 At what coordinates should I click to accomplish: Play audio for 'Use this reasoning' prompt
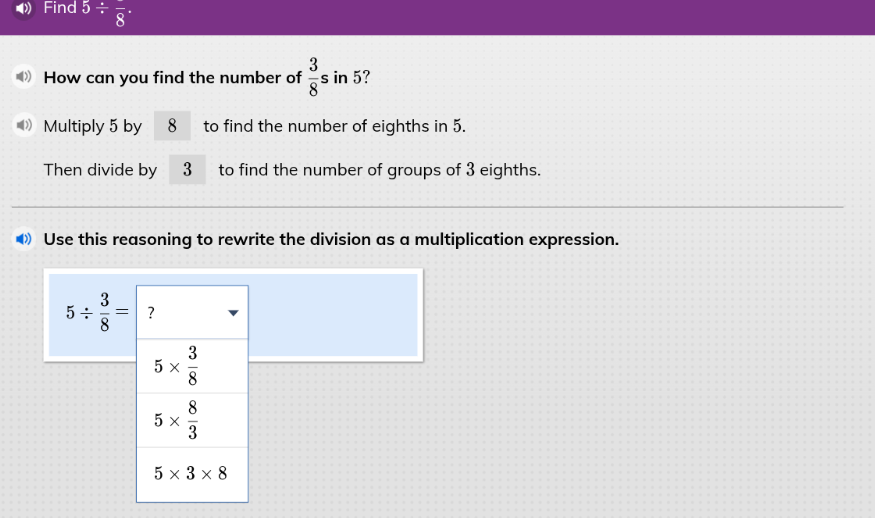[23, 239]
